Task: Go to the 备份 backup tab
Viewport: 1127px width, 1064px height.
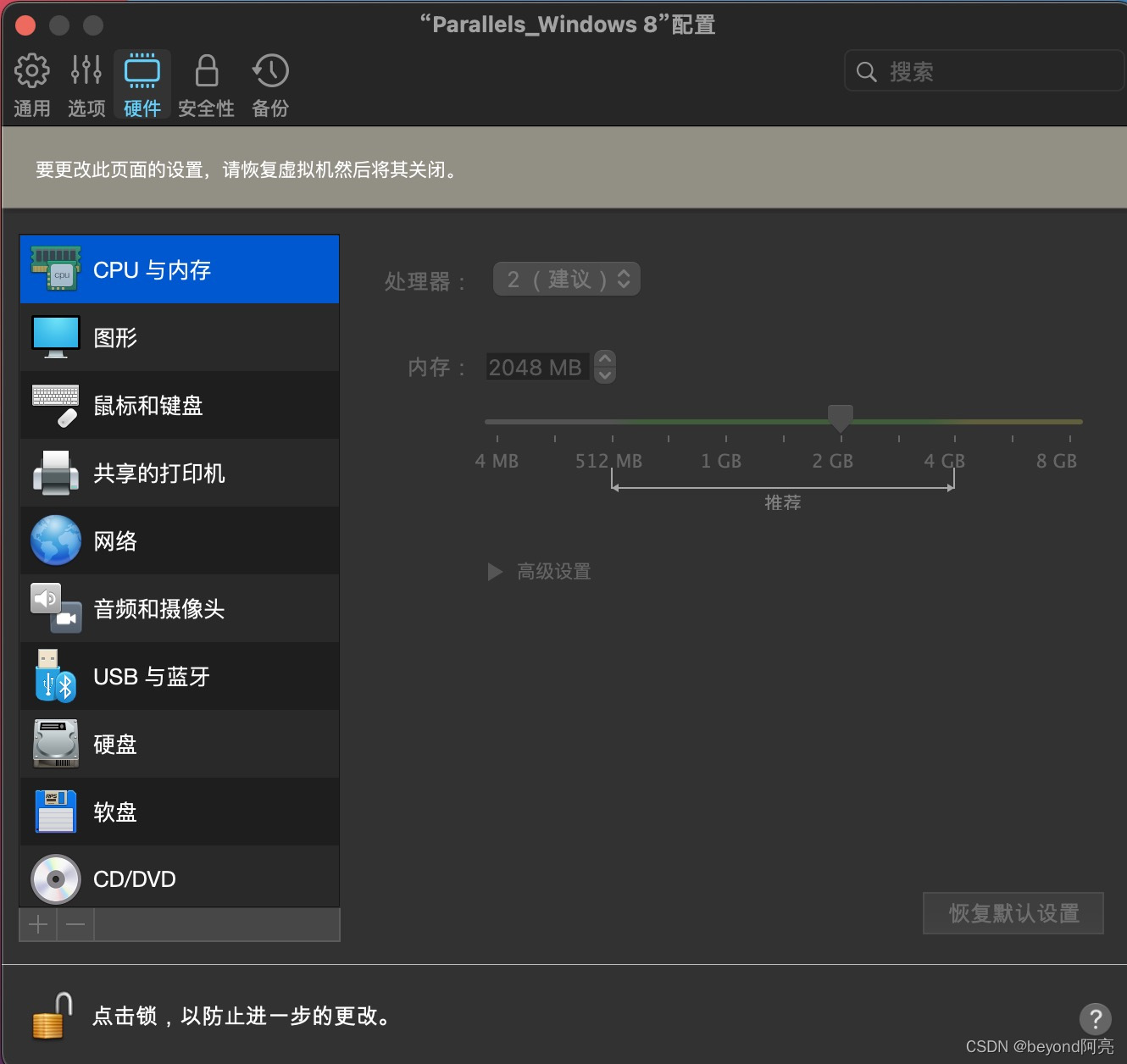Action: [x=270, y=85]
